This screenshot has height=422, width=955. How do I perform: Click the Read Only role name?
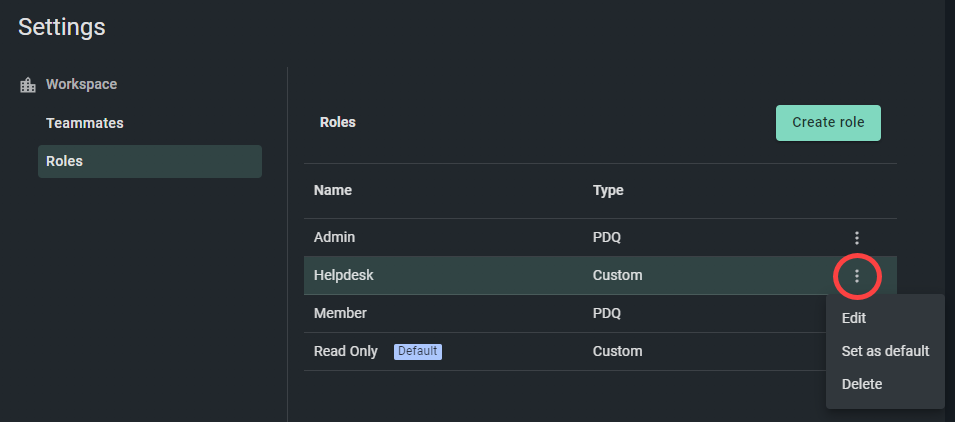(x=345, y=351)
